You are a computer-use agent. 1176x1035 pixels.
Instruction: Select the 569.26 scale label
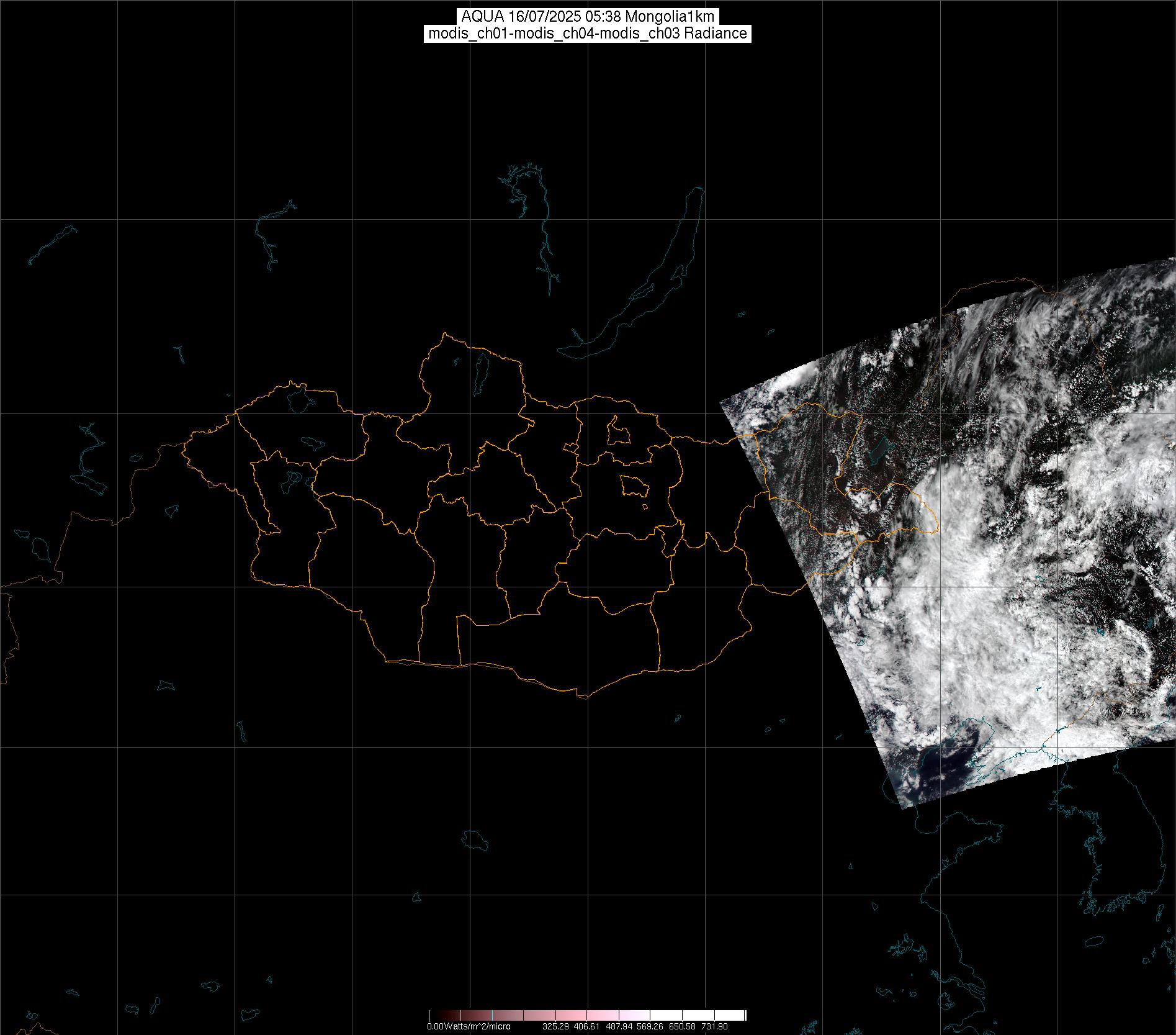point(651,1027)
